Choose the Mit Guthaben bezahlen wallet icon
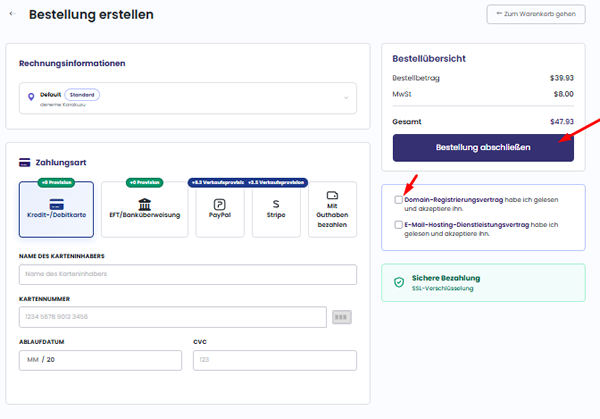Image resolution: width=600 pixels, height=419 pixels. click(x=332, y=196)
